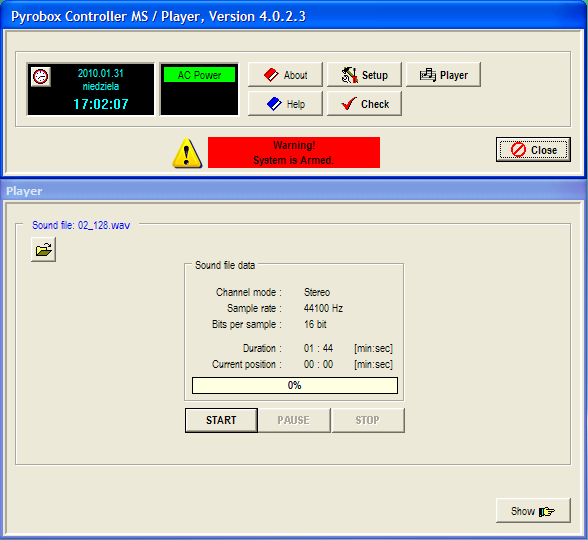
Task: Click the Show button
Action: click(533, 511)
